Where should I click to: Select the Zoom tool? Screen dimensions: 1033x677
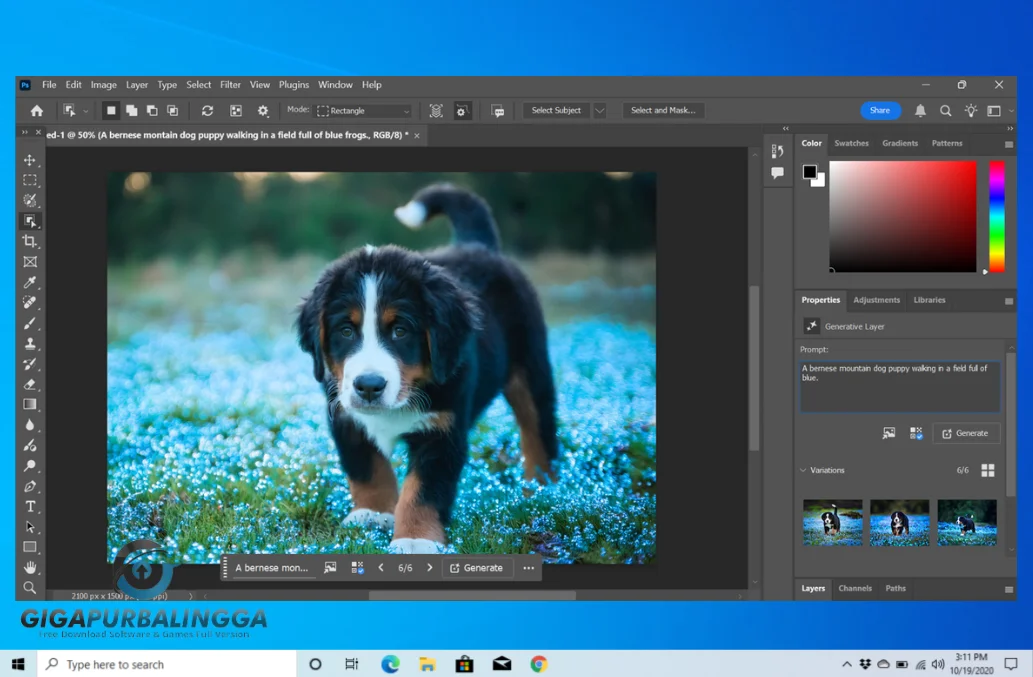click(30, 588)
